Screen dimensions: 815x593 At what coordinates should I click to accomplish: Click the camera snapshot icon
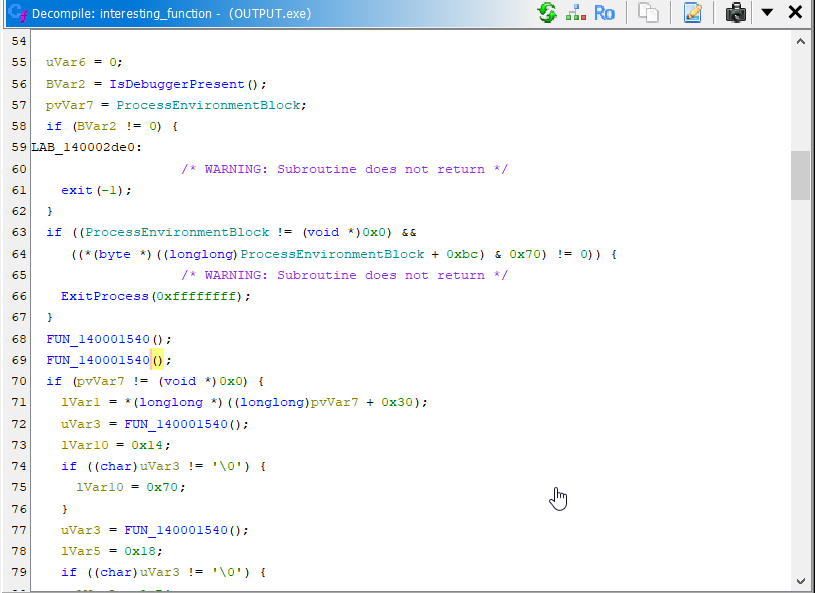click(x=736, y=13)
